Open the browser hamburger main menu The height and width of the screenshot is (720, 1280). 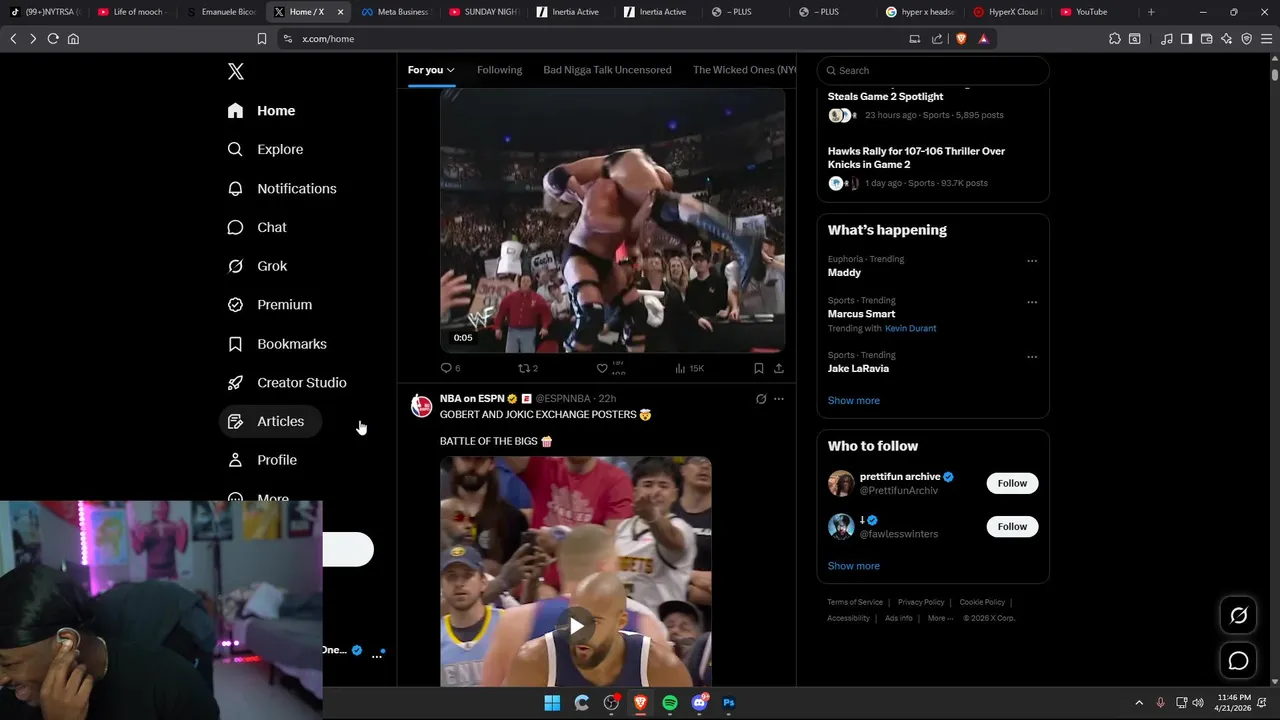coord(1266,39)
